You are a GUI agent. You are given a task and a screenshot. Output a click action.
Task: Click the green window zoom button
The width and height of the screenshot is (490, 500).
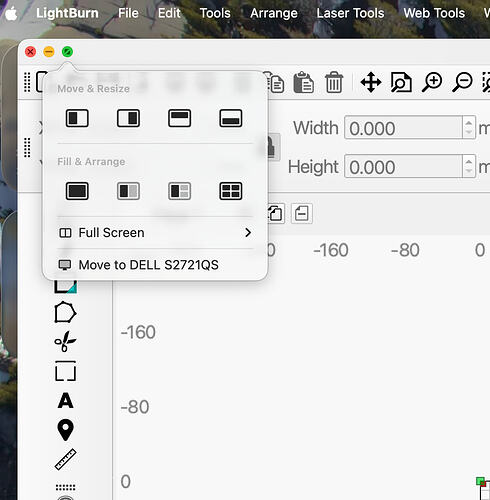(67, 52)
